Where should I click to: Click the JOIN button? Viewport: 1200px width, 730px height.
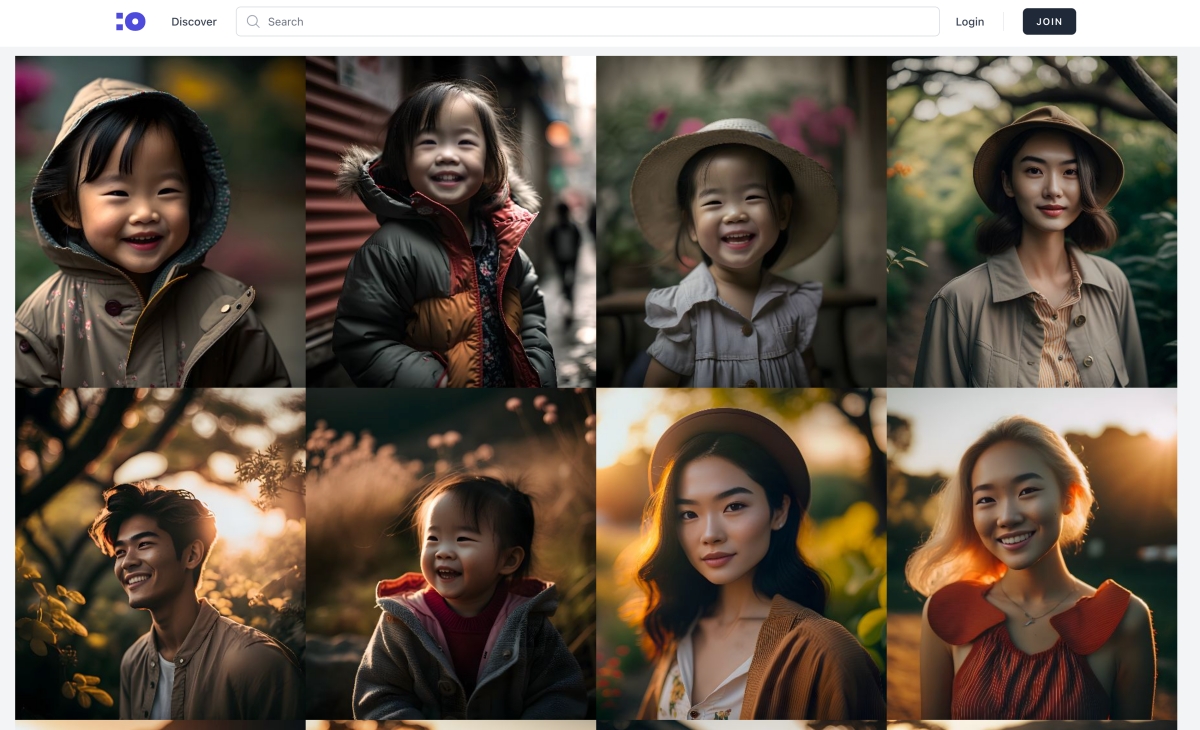pos(1049,21)
